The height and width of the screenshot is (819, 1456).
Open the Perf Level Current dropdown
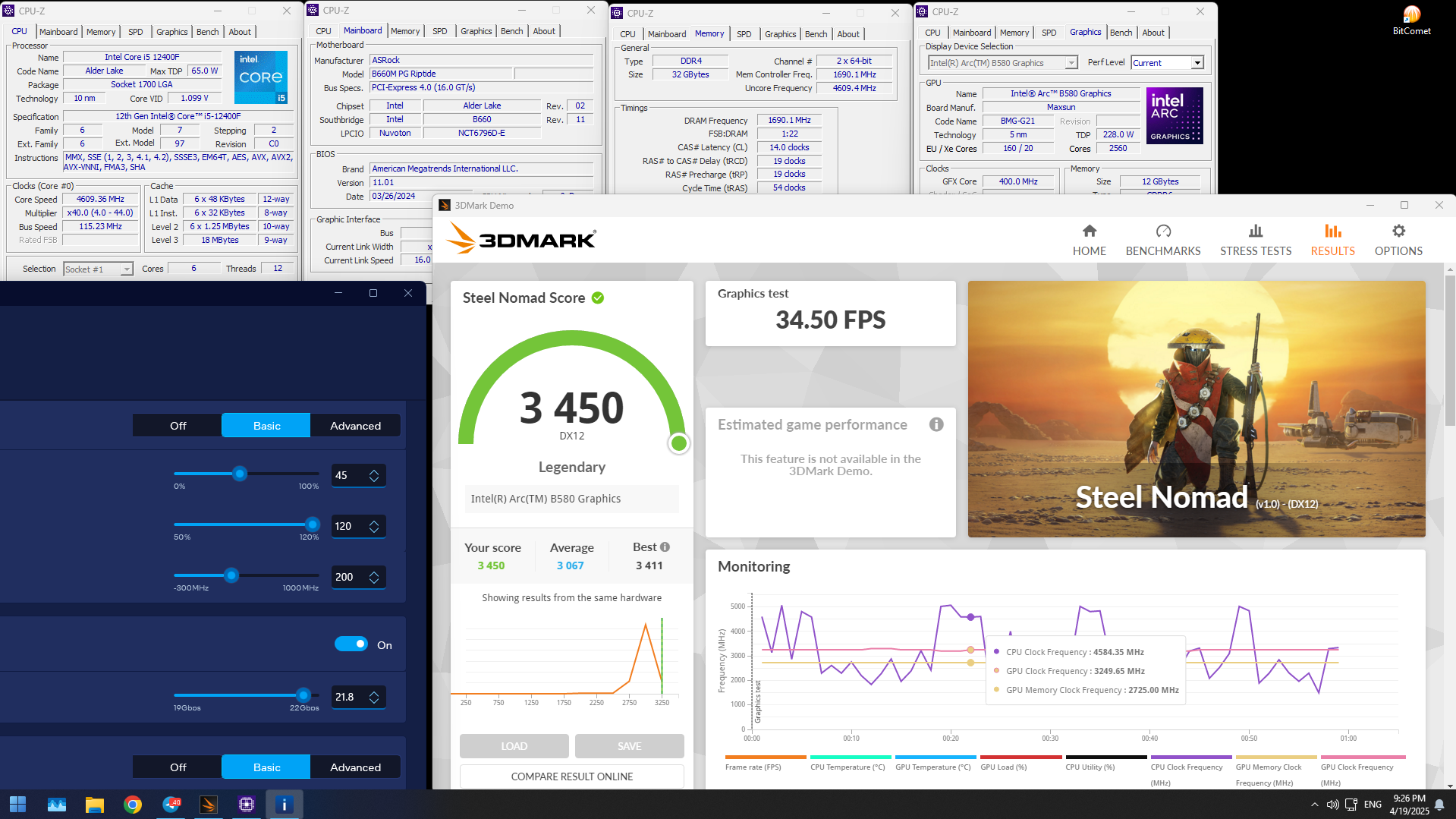pos(1167,63)
